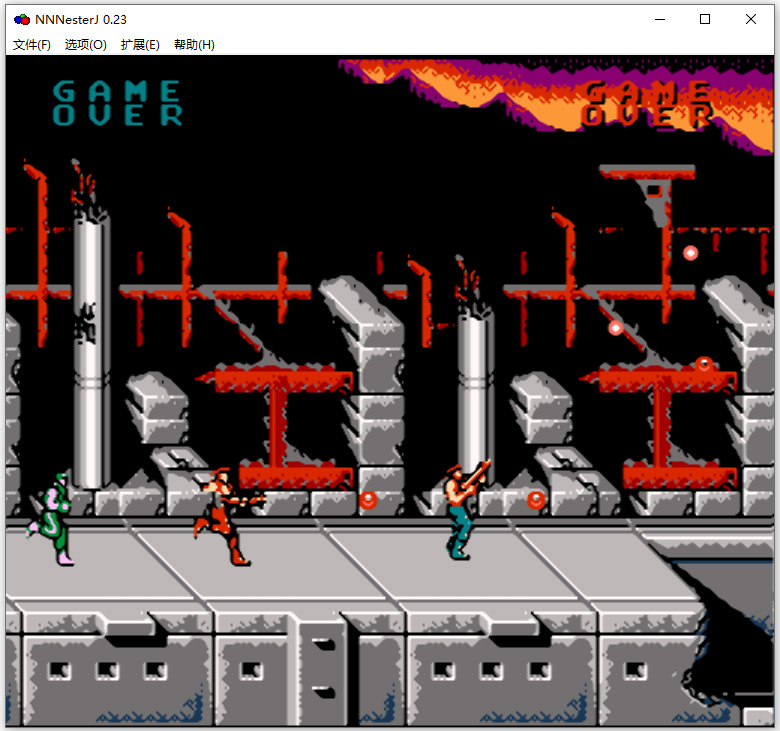Click the topmost pink bullet orb
This screenshot has width=780, height=731.
[690, 253]
